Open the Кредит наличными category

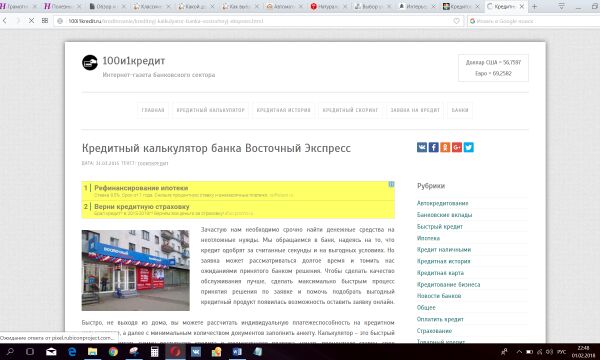point(444,249)
